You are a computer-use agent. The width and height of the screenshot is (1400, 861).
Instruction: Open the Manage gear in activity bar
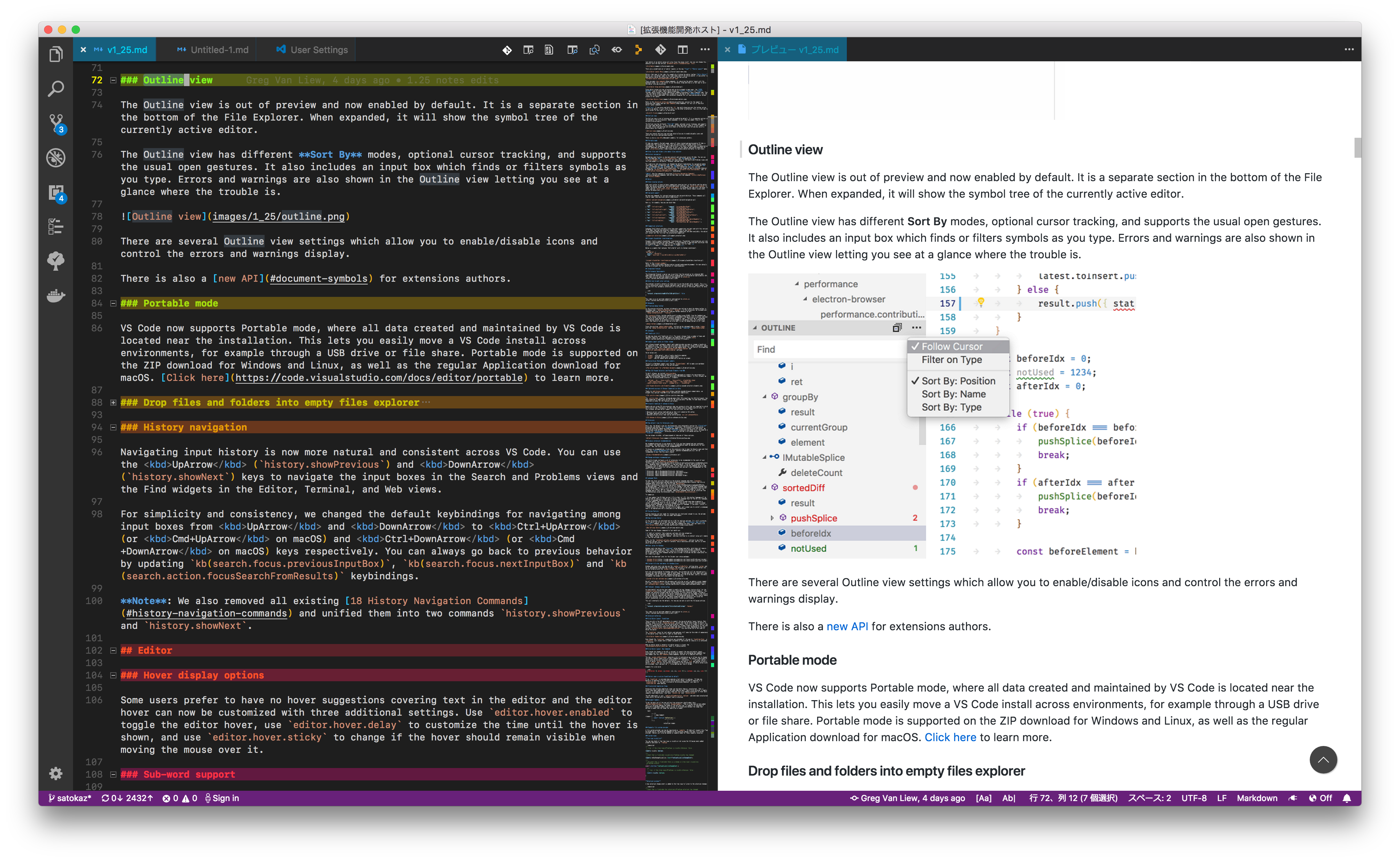(x=55, y=773)
